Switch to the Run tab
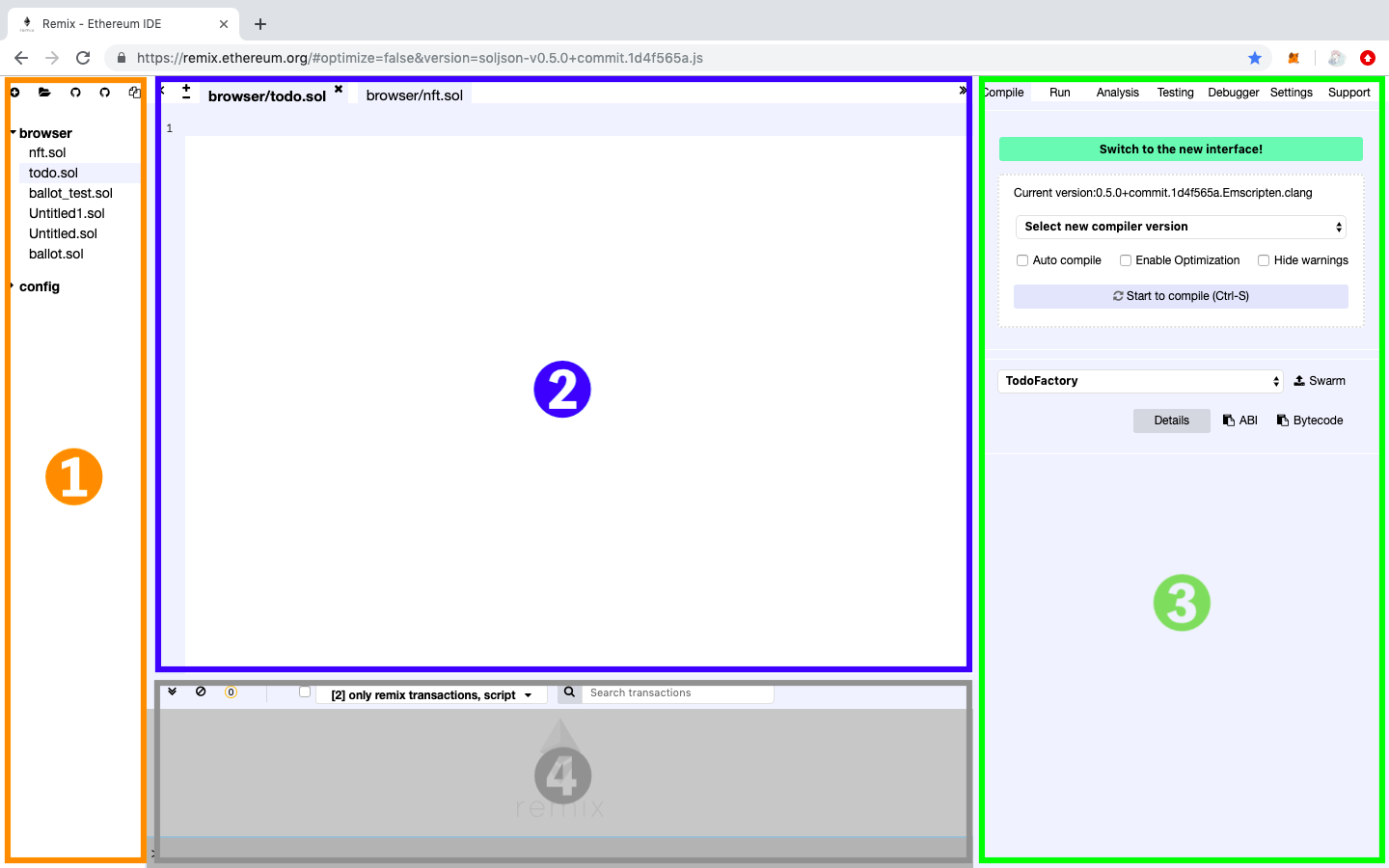Image resolution: width=1389 pixels, height=868 pixels. pos(1059,92)
